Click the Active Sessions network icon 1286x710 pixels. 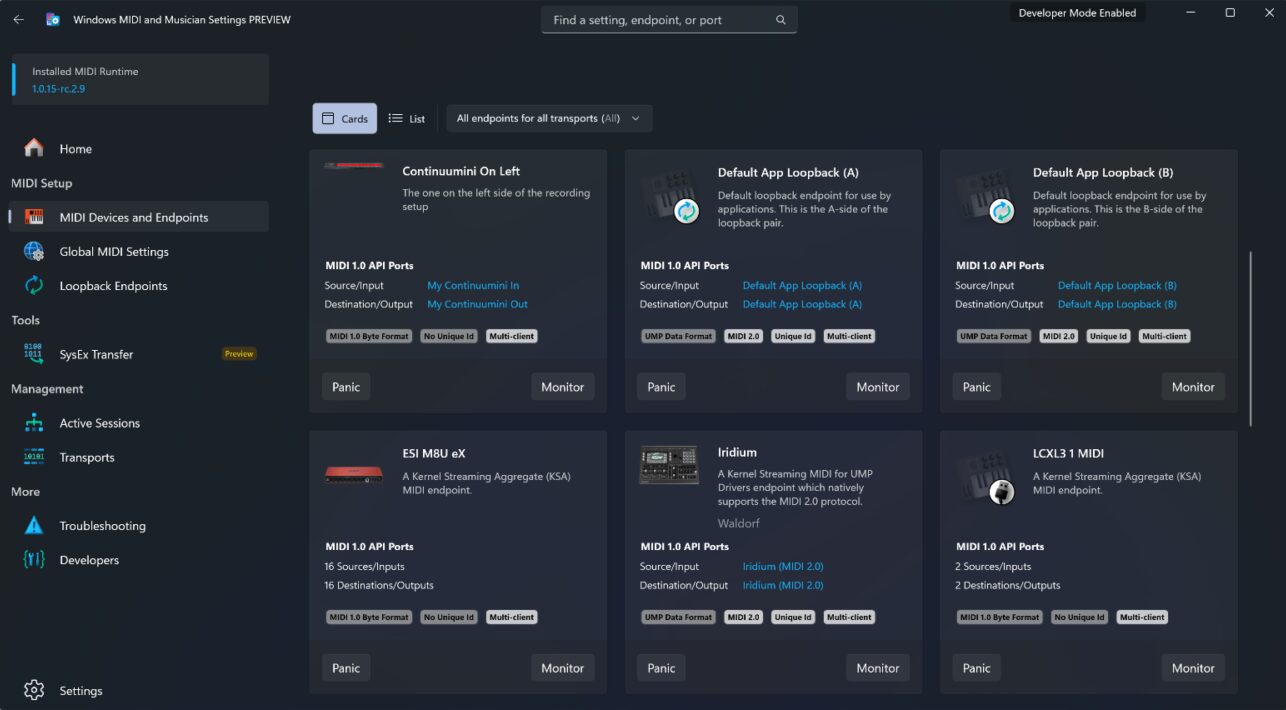(x=34, y=423)
